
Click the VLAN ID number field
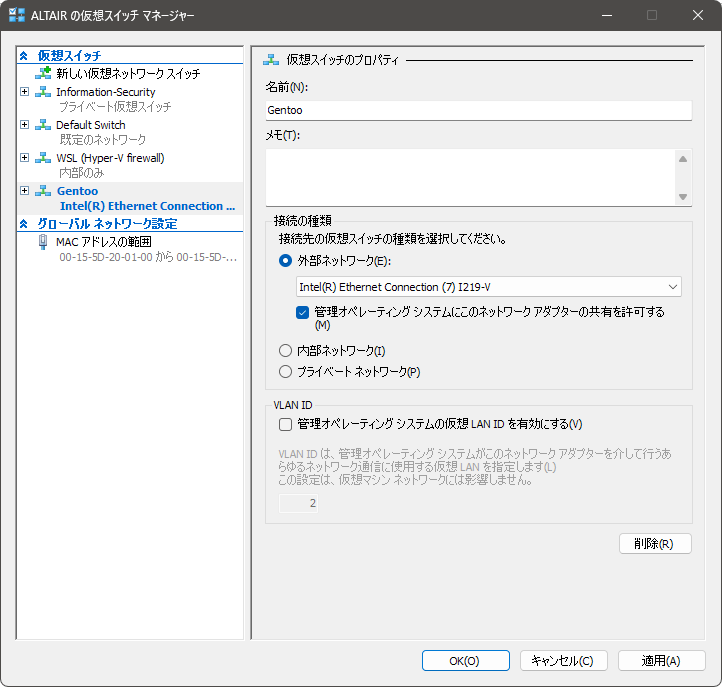coord(298,503)
